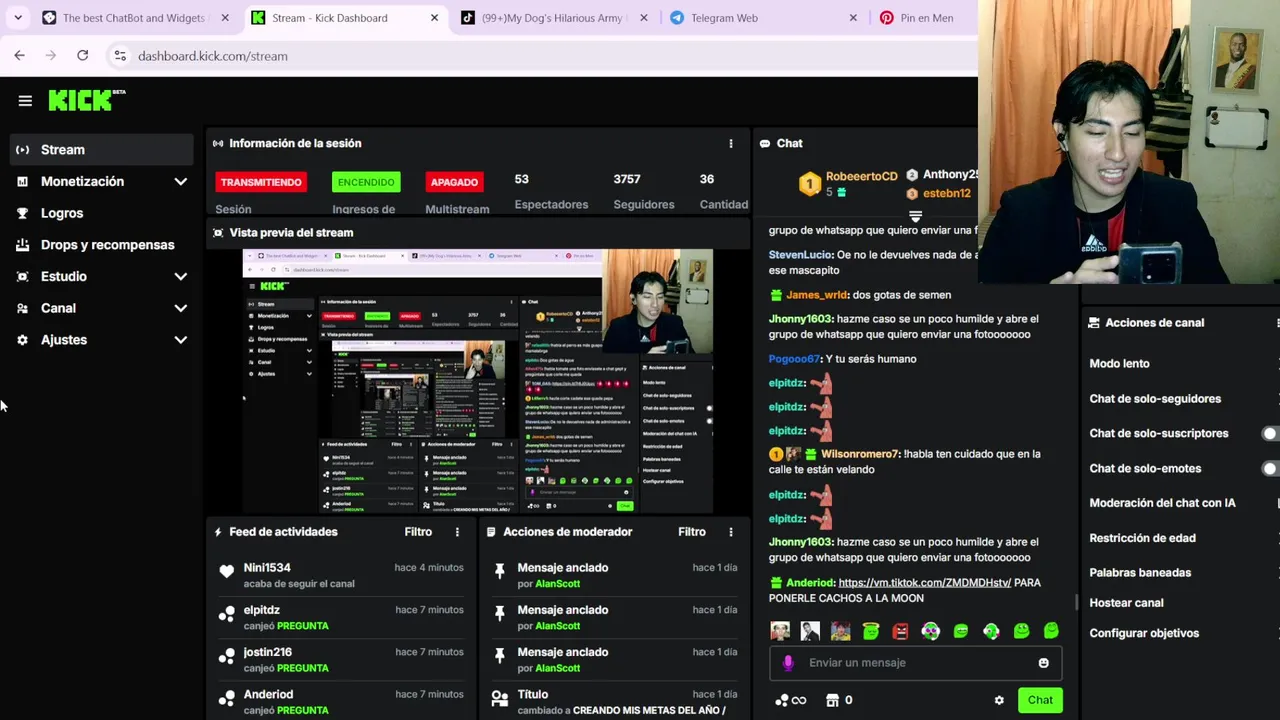
Task: View site information icon in address bar
Action: tap(120, 56)
